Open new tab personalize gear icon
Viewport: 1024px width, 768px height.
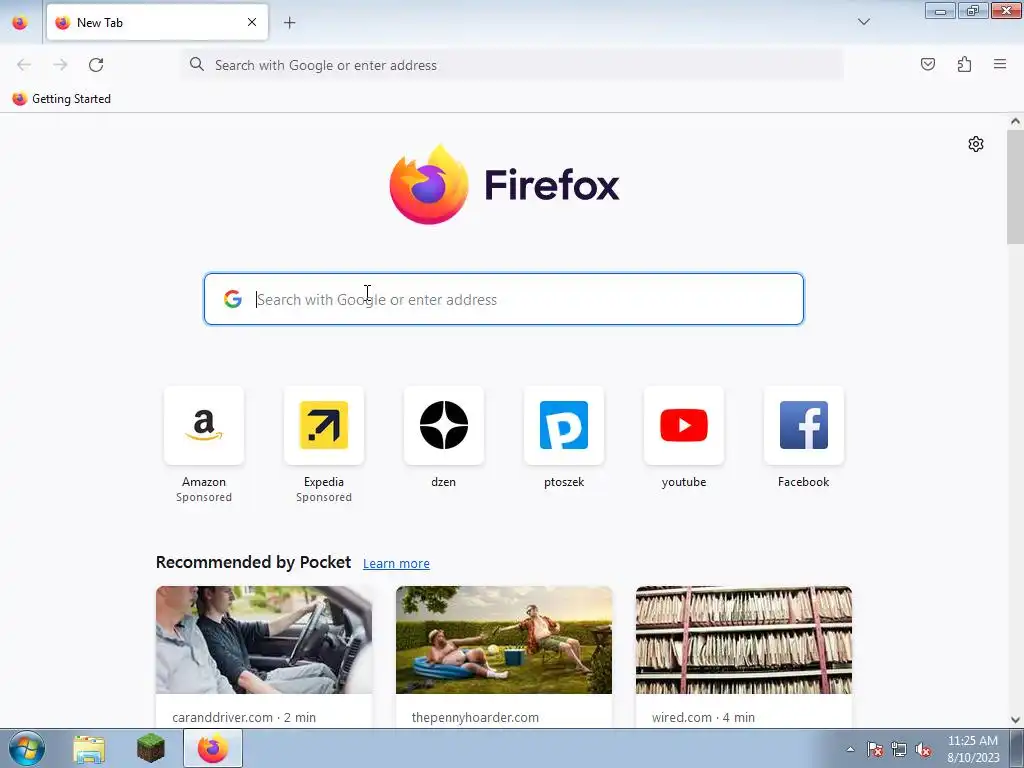(976, 144)
